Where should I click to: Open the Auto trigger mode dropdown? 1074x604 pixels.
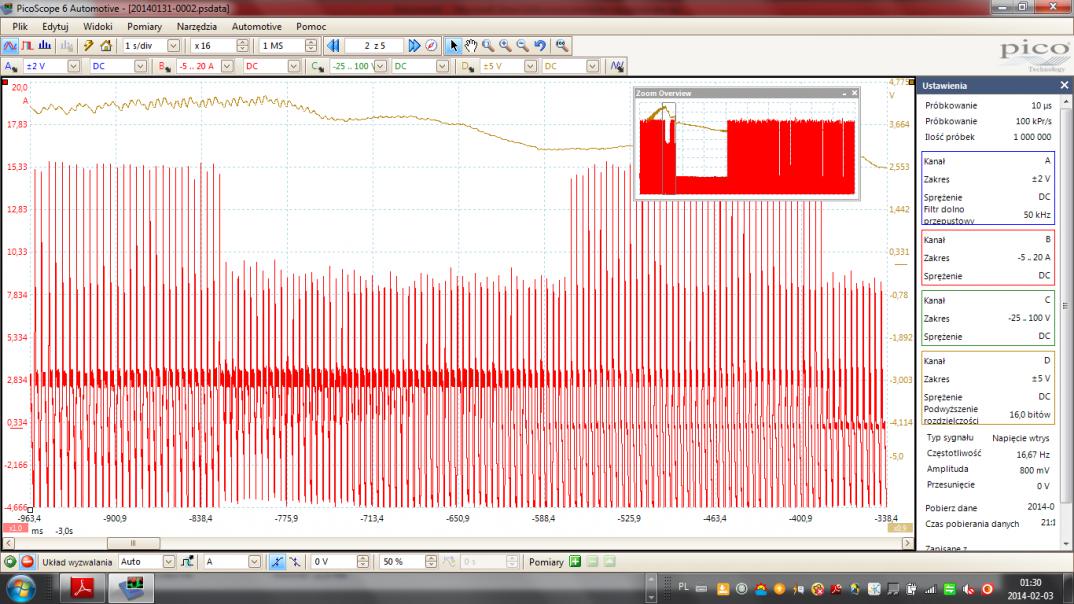[x=168, y=562]
